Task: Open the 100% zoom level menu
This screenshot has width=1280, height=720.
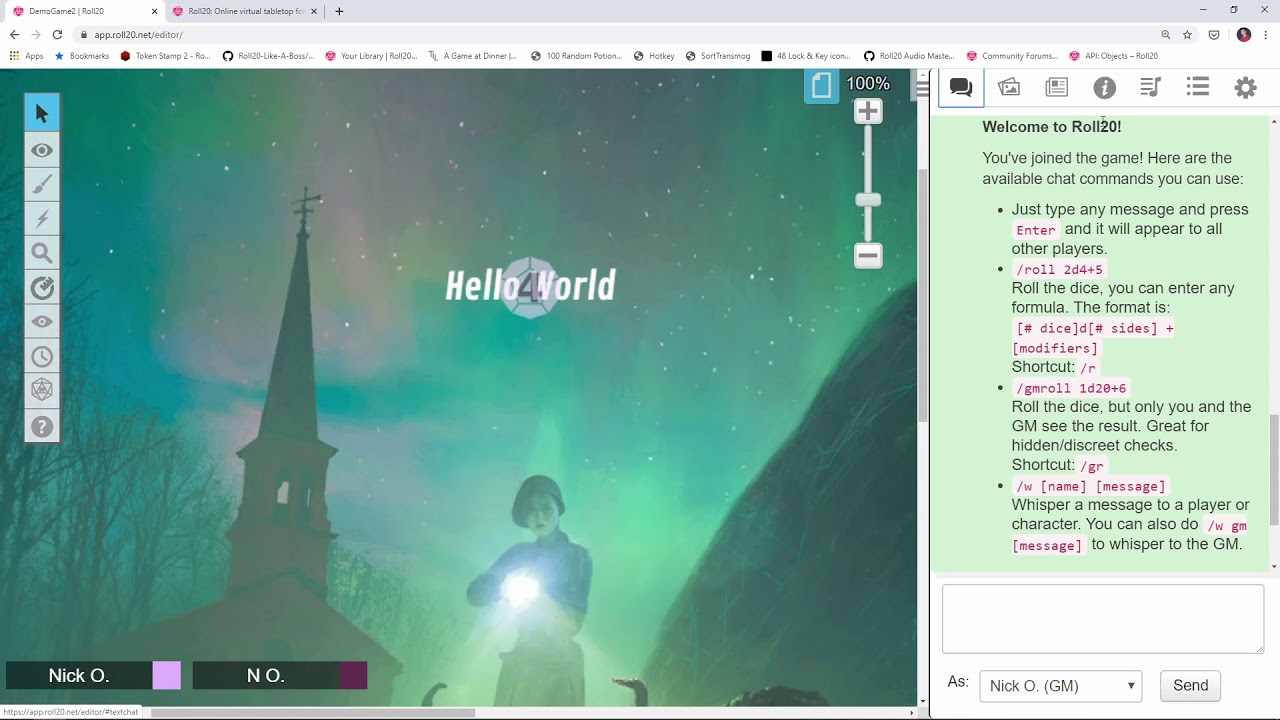Action: pos(868,83)
